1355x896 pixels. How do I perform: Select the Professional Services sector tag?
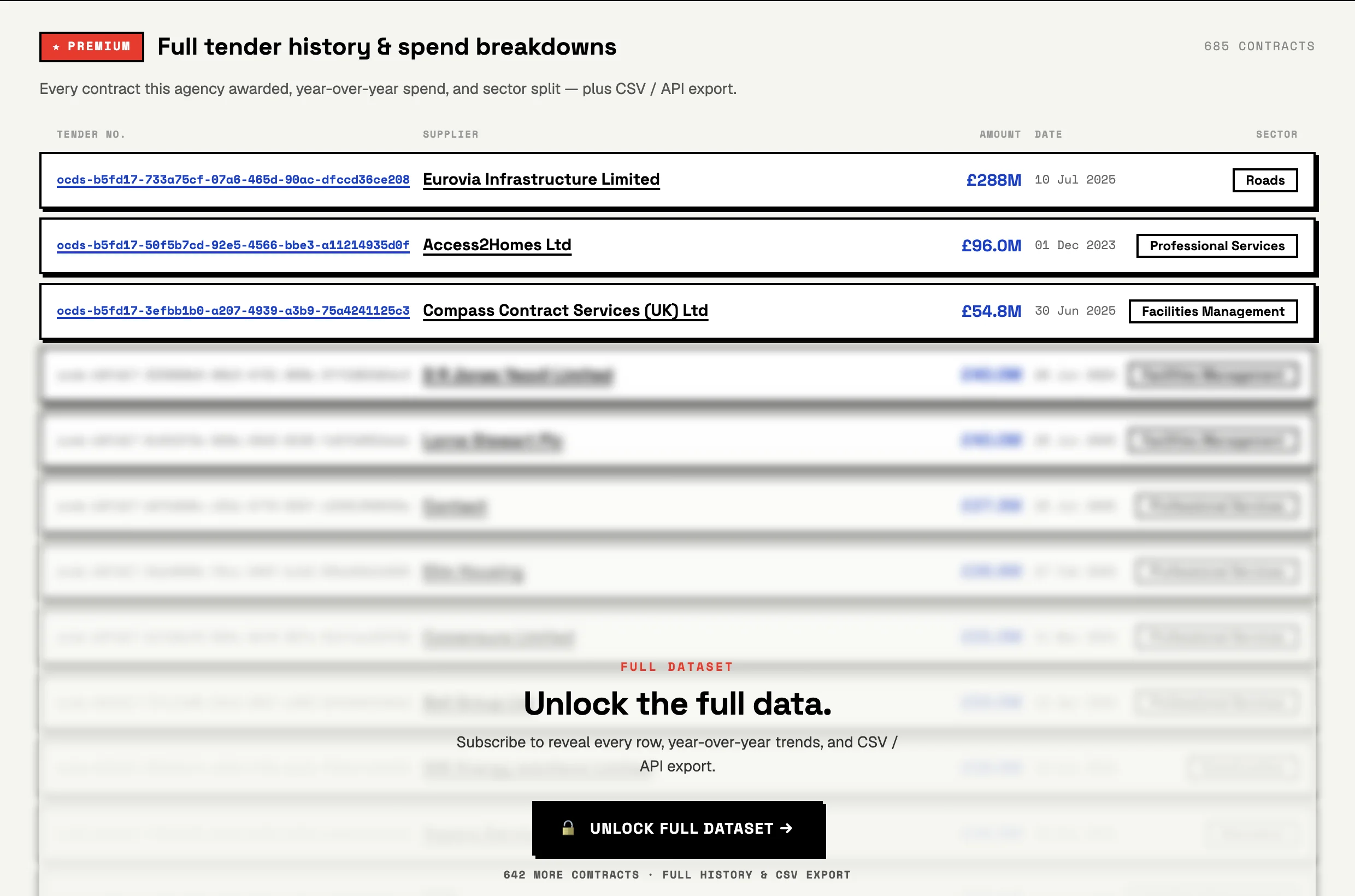(1217, 246)
